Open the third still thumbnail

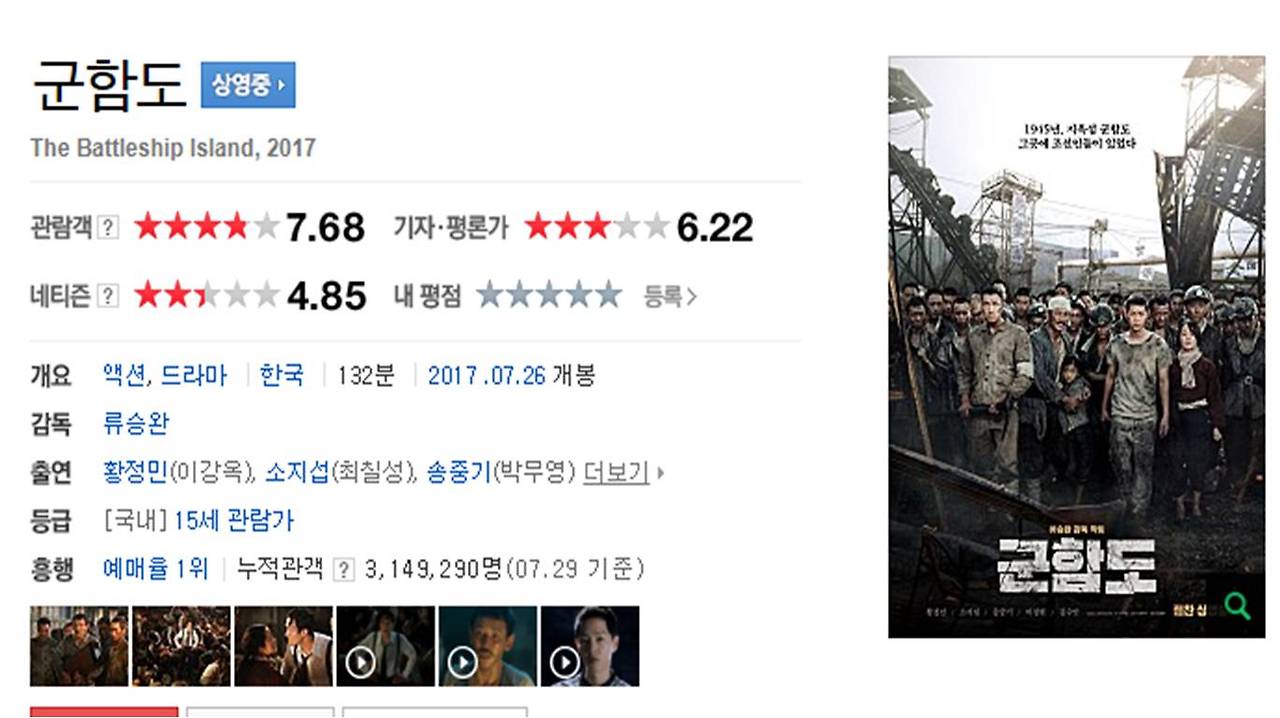tap(283, 646)
